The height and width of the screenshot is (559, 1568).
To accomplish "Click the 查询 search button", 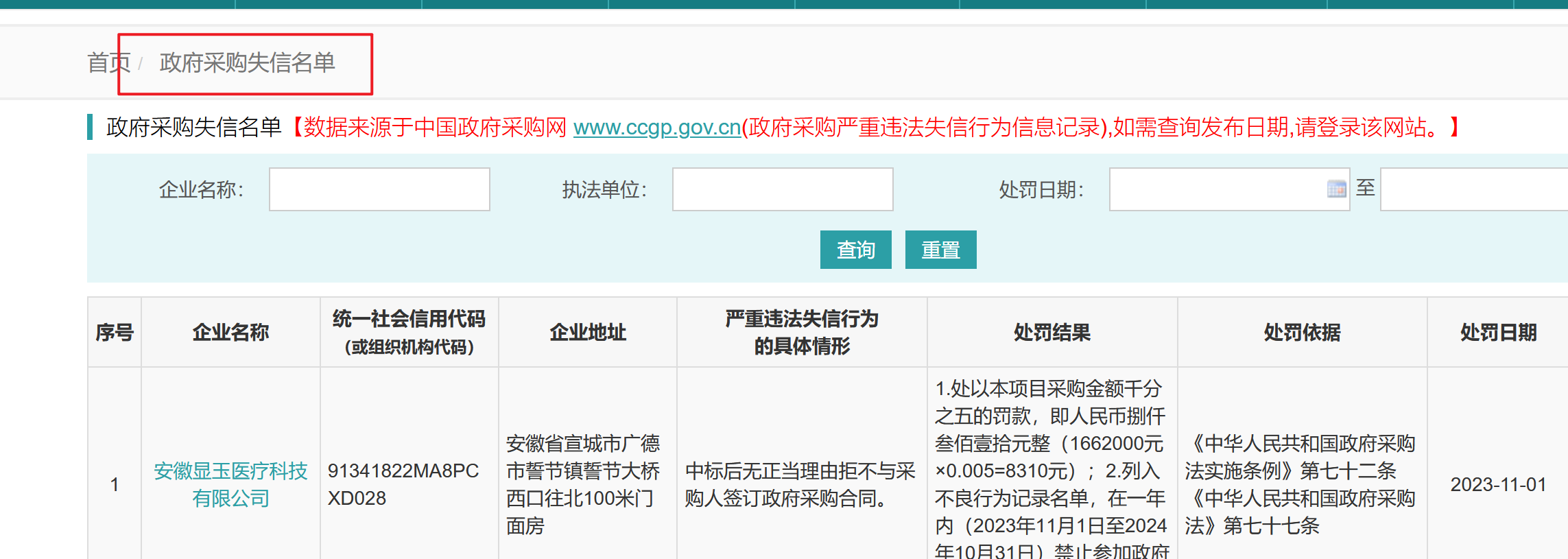I will click(x=855, y=250).
